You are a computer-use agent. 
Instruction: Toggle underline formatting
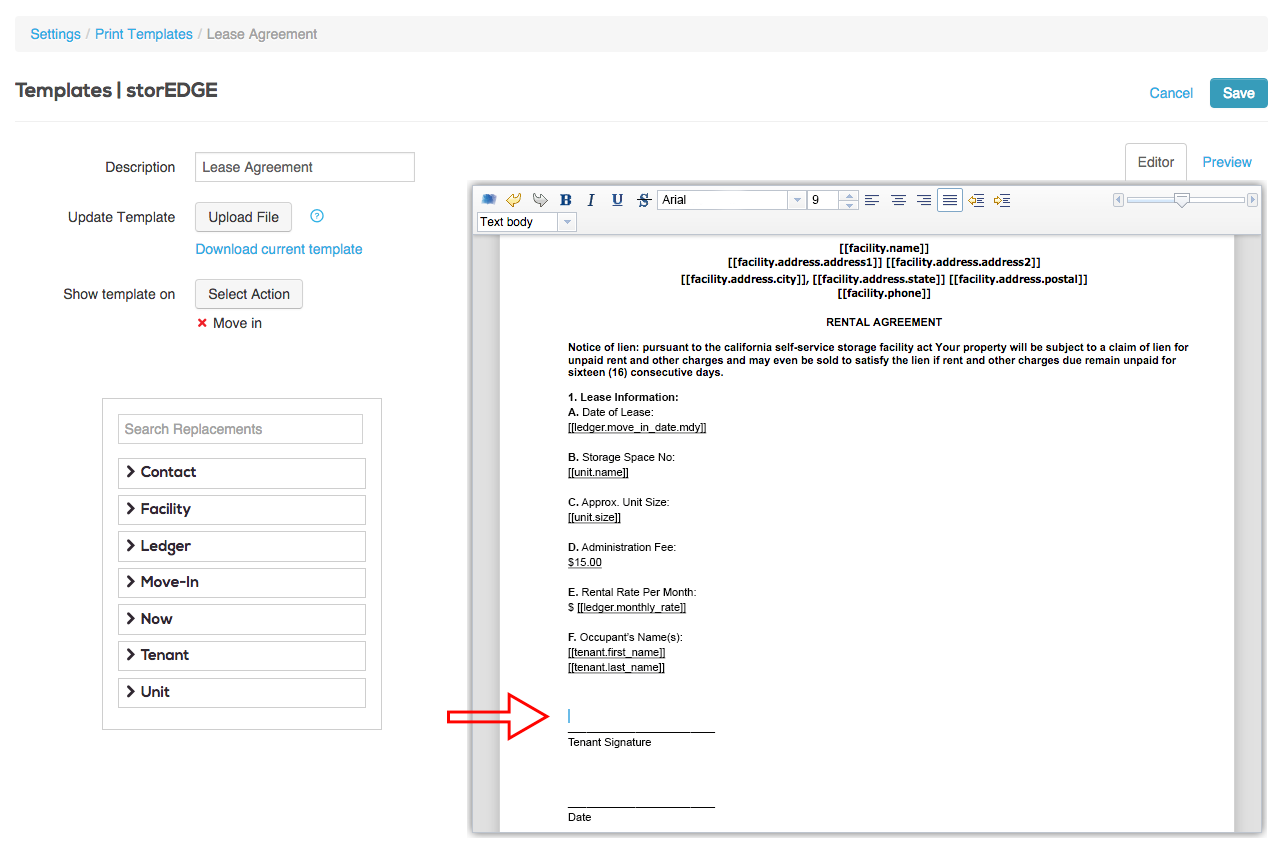(617, 200)
